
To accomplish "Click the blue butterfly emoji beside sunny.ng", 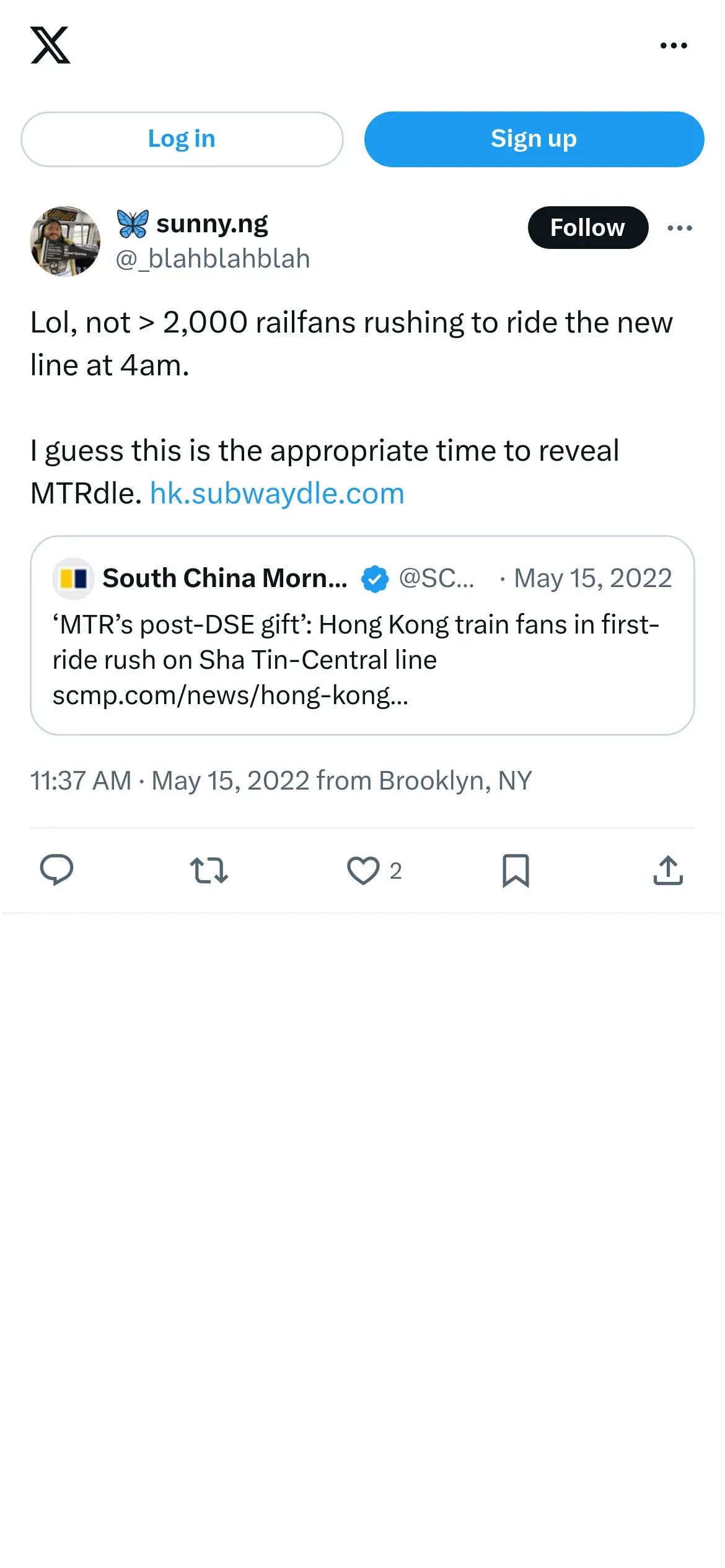I will [133, 224].
